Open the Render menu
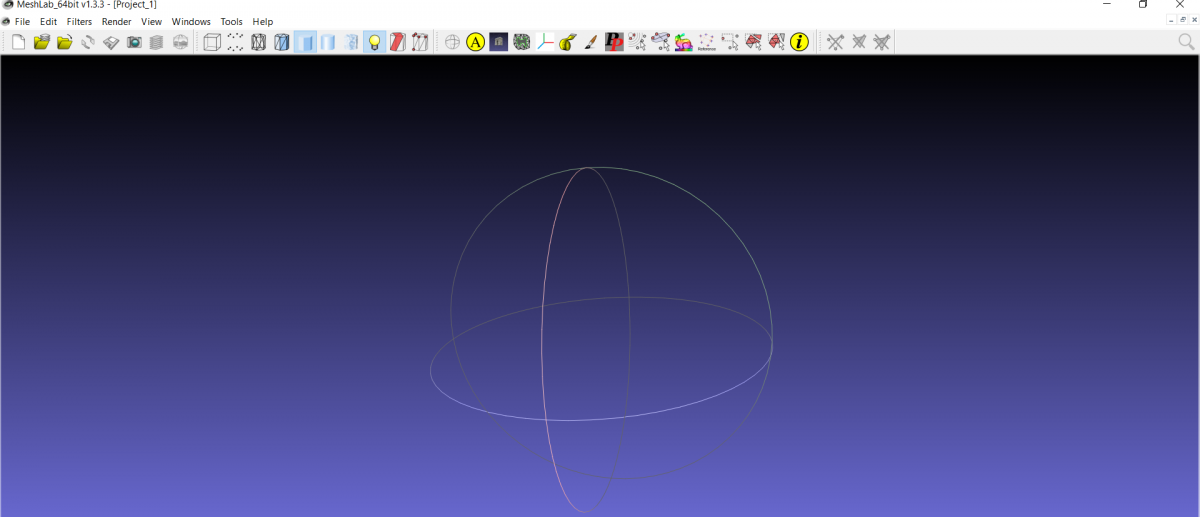This screenshot has width=1200, height=517. [x=116, y=22]
